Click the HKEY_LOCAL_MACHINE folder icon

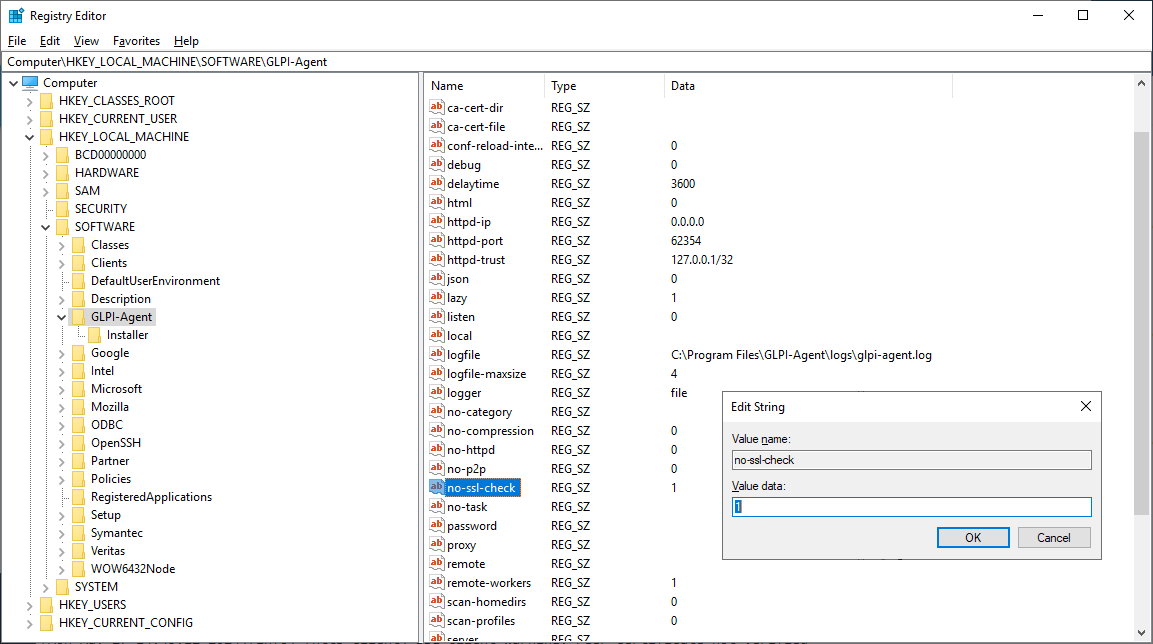click(x=46, y=137)
